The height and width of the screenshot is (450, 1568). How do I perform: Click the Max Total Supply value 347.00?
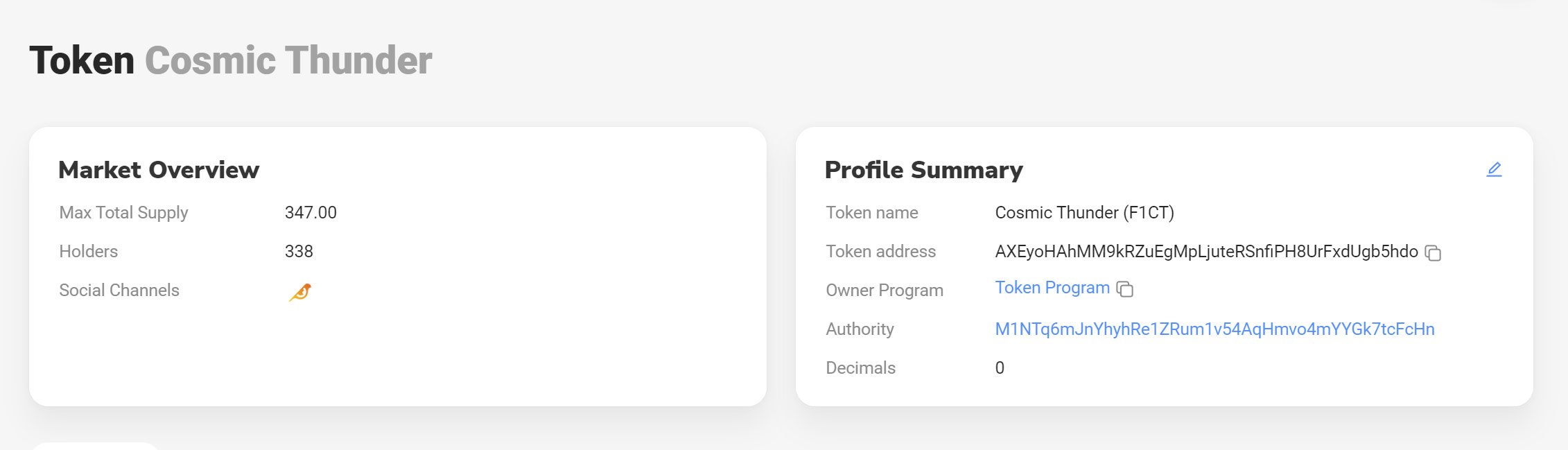tap(311, 213)
